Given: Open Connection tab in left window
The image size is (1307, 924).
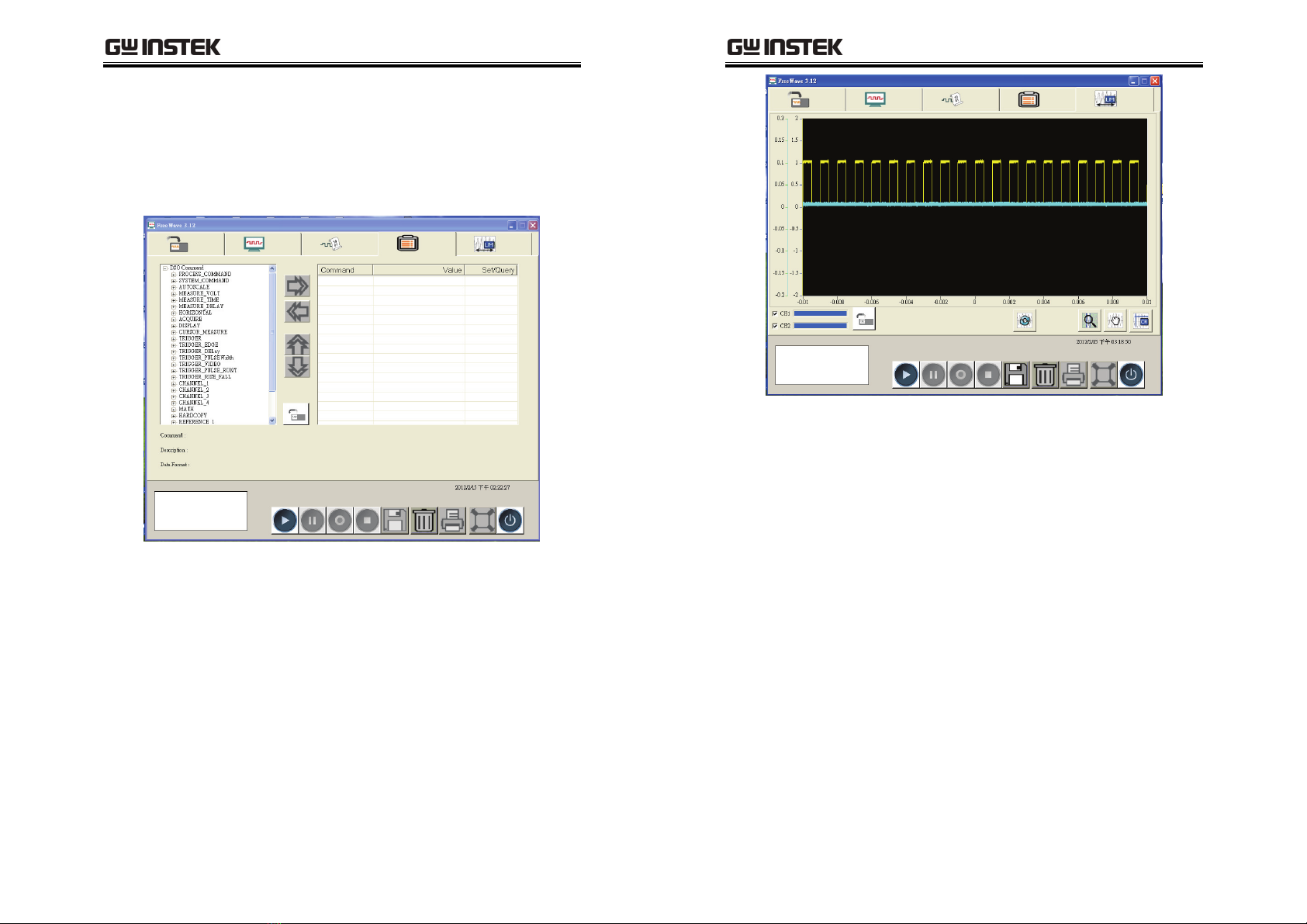Looking at the screenshot, I should pos(185,244).
